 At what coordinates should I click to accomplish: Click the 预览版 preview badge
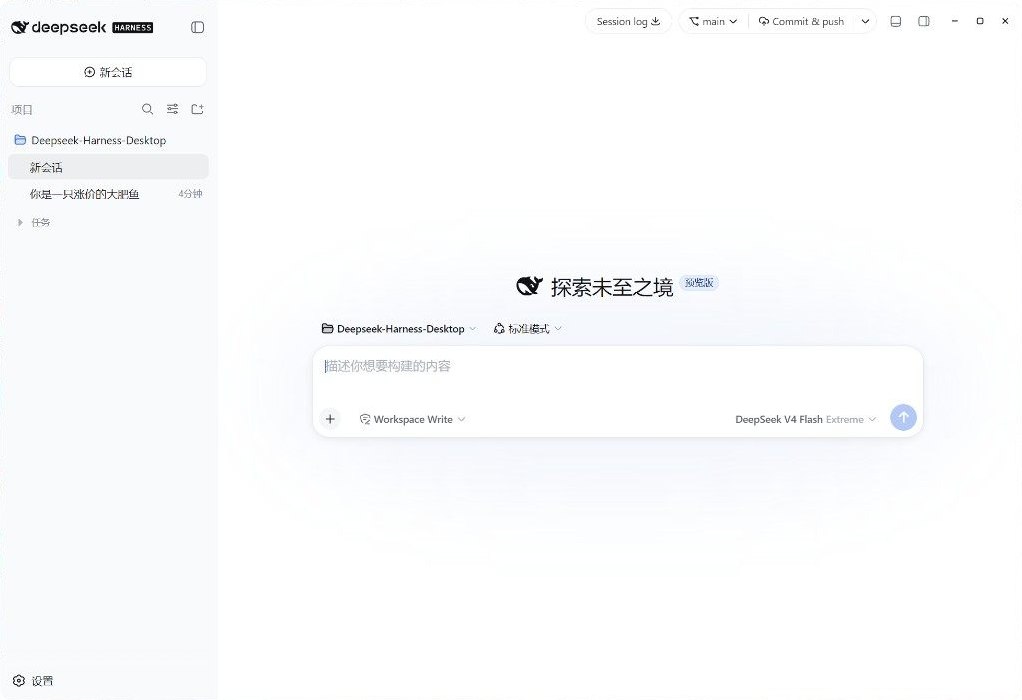pyautogui.click(x=699, y=282)
